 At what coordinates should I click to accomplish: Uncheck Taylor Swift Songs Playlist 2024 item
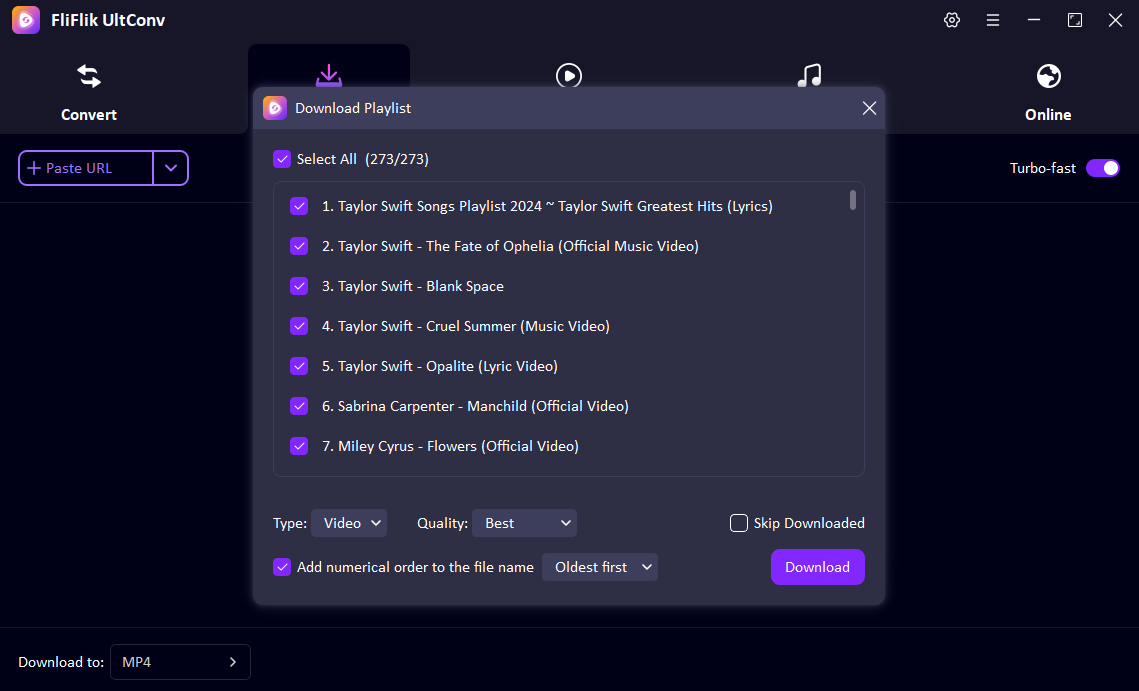[x=299, y=206]
